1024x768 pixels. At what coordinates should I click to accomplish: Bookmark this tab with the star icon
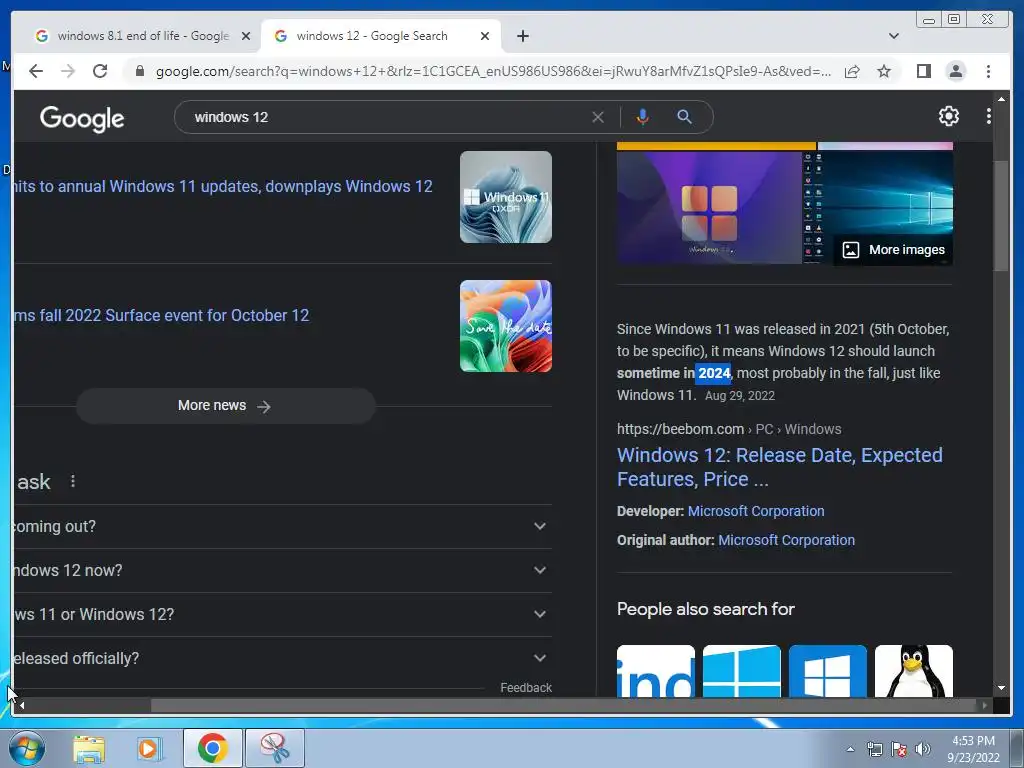(884, 71)
